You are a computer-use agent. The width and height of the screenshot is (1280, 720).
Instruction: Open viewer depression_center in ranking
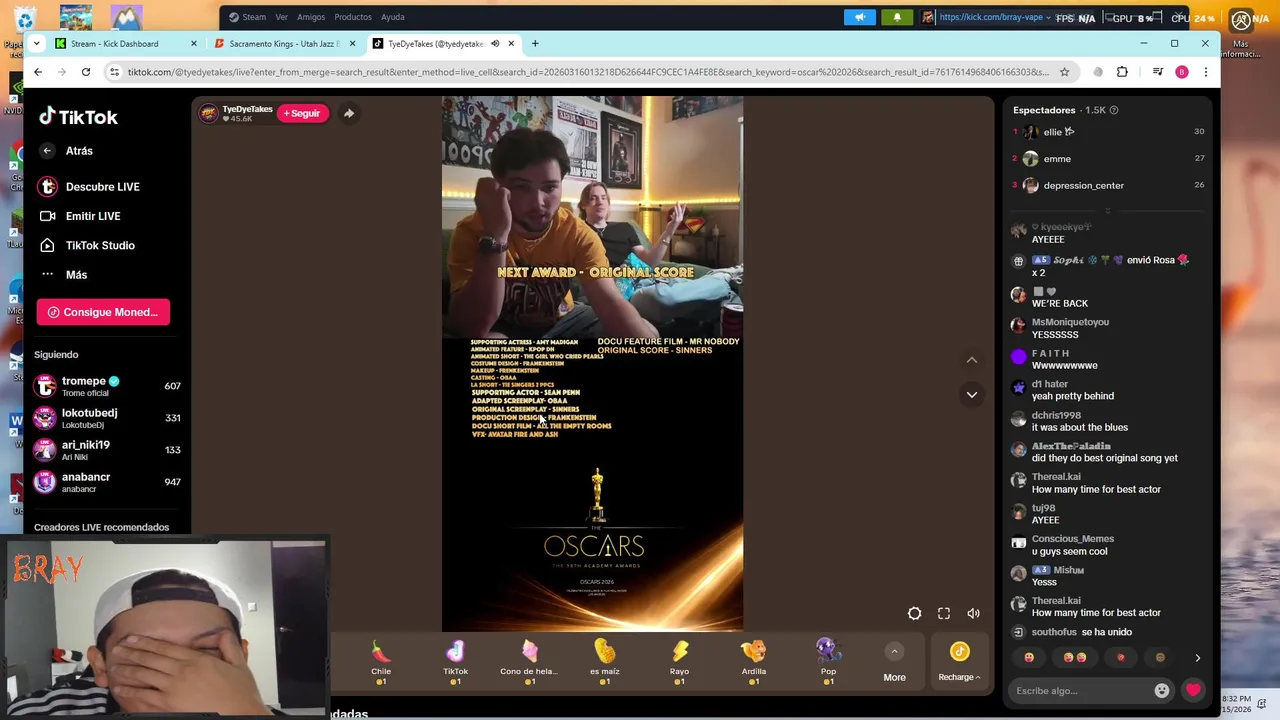coord(1084,186)
